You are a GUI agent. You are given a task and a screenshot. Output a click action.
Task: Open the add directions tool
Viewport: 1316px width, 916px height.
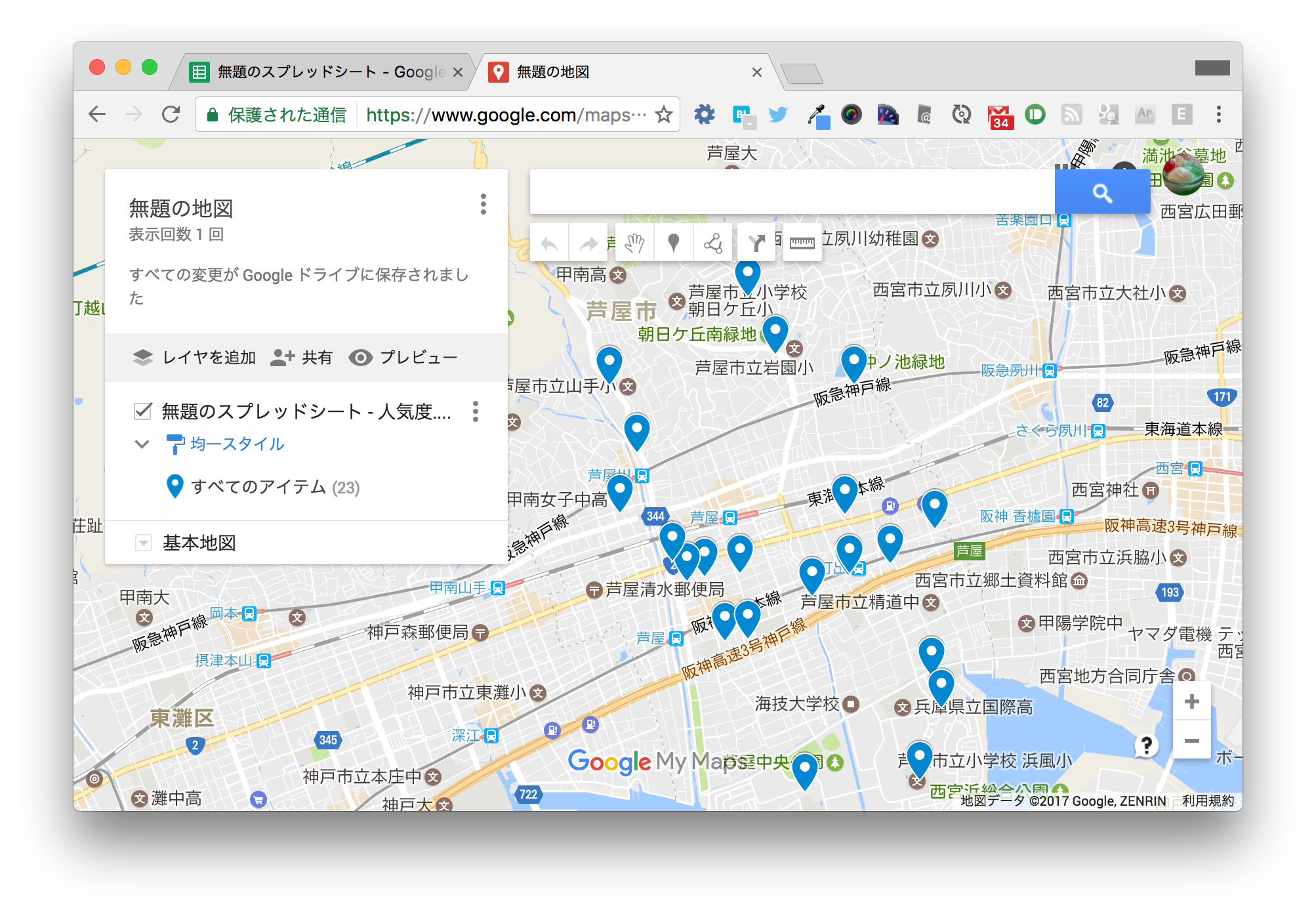[x=756, y=243]
